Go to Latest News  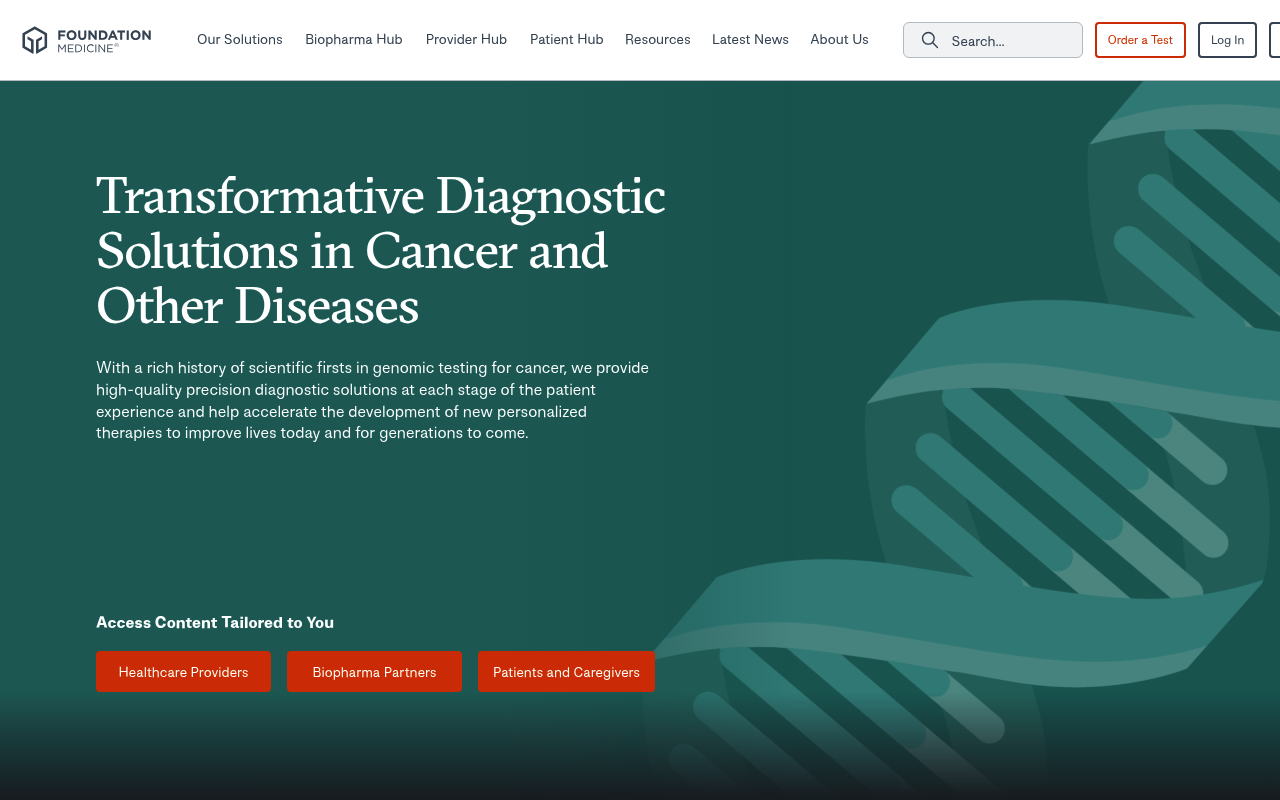tap(750, 40)
